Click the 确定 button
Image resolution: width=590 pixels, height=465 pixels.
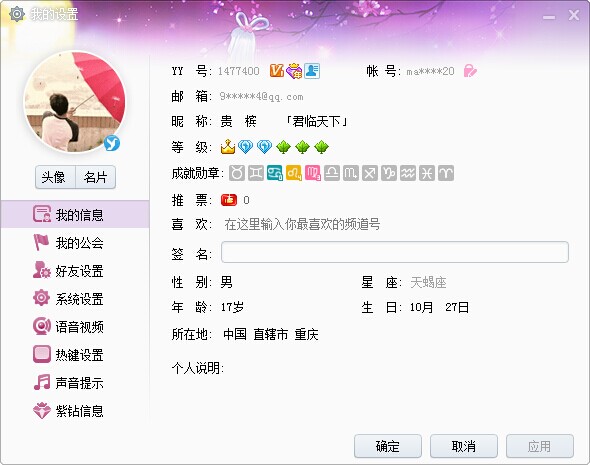(x=388, y=446)
